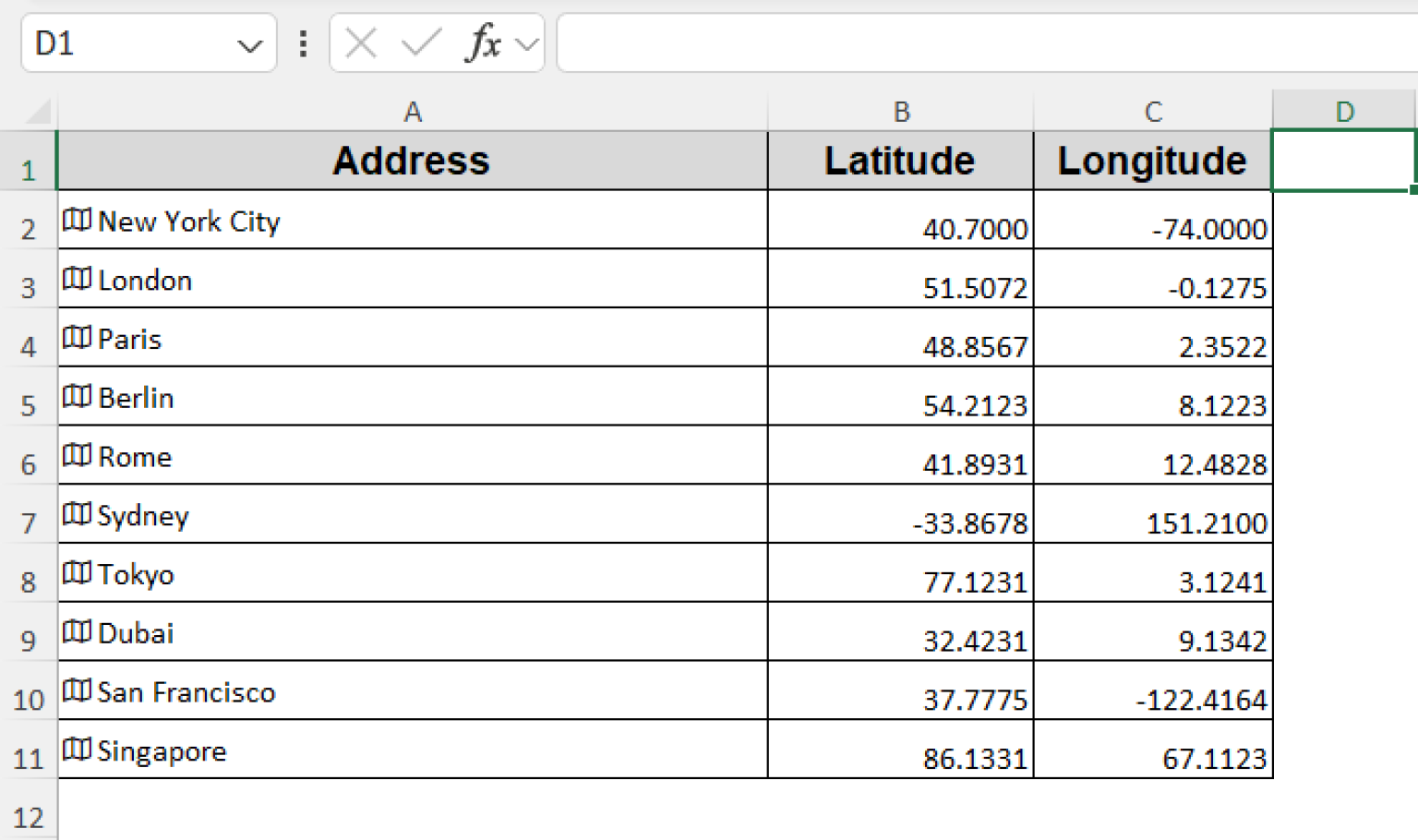Click inside the formula bar

(923, 42)
